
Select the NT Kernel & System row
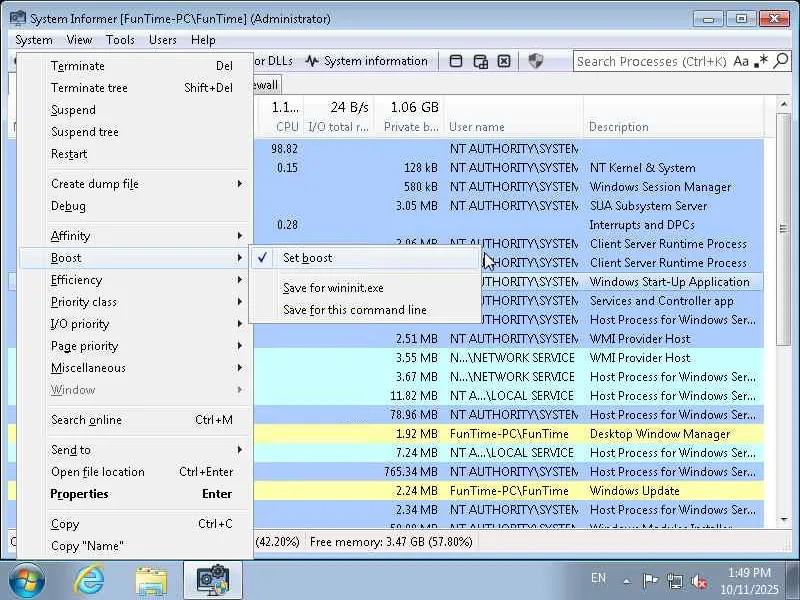[509, 168]
